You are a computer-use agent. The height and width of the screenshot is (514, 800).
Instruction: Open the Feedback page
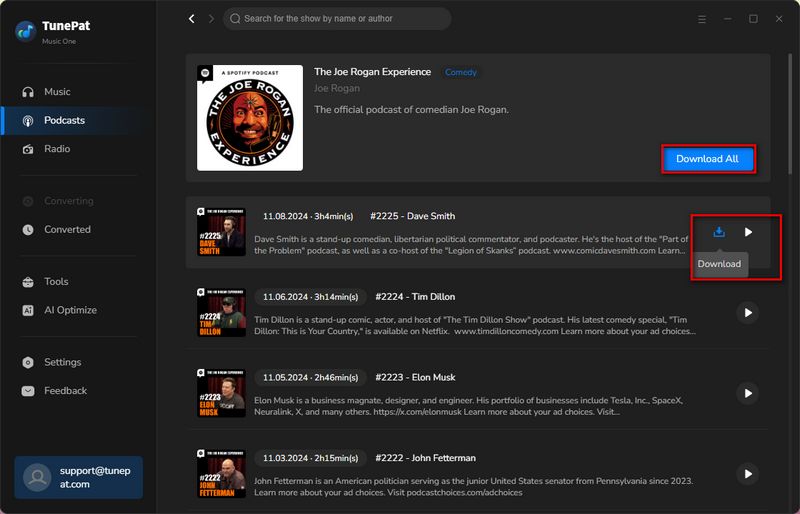(65, 391)
